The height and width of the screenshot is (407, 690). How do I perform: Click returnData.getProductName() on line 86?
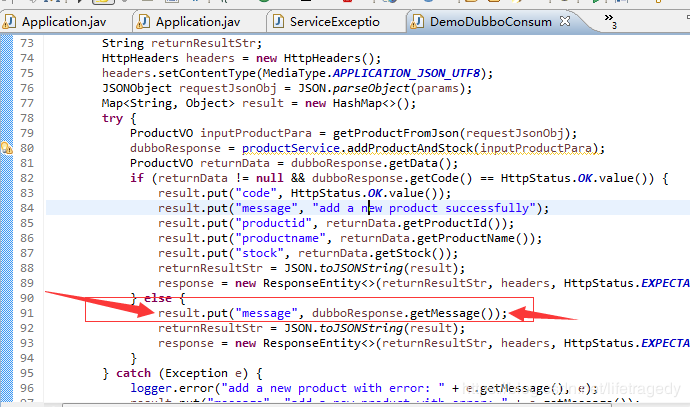(x=437, y=238)
